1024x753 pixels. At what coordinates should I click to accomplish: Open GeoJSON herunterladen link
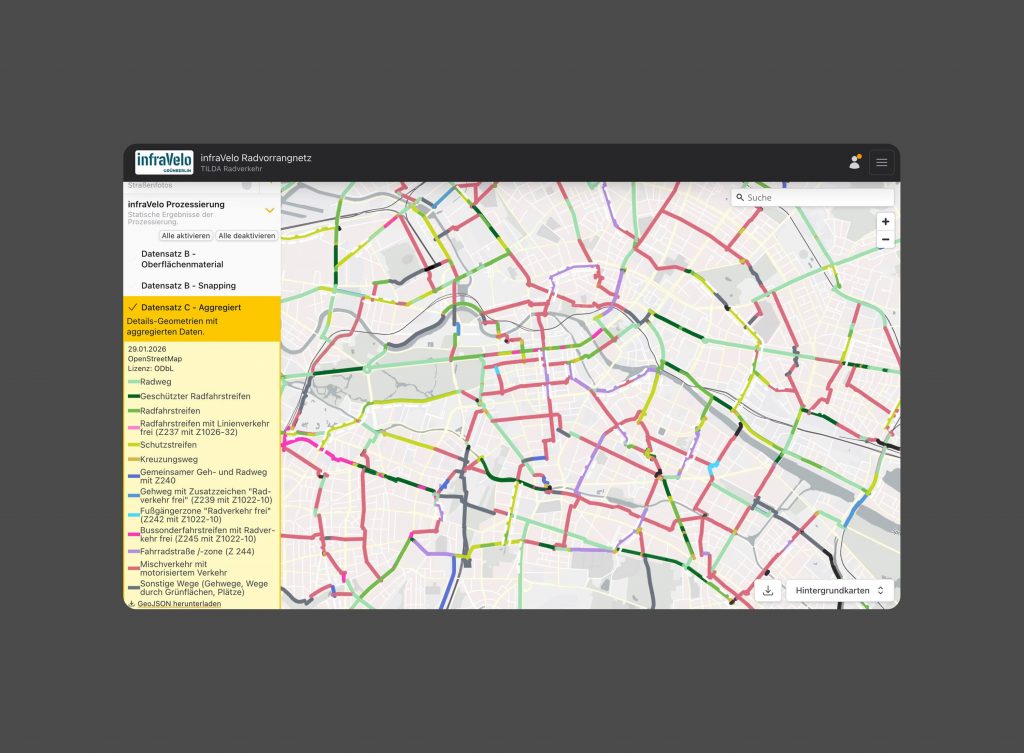coord(179,604)
